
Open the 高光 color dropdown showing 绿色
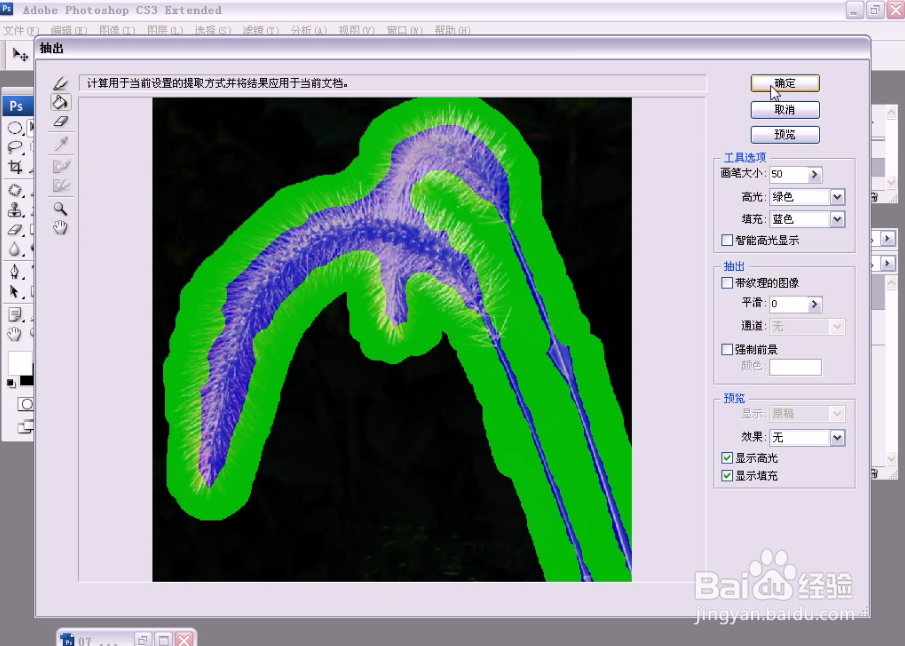point(807,197)
